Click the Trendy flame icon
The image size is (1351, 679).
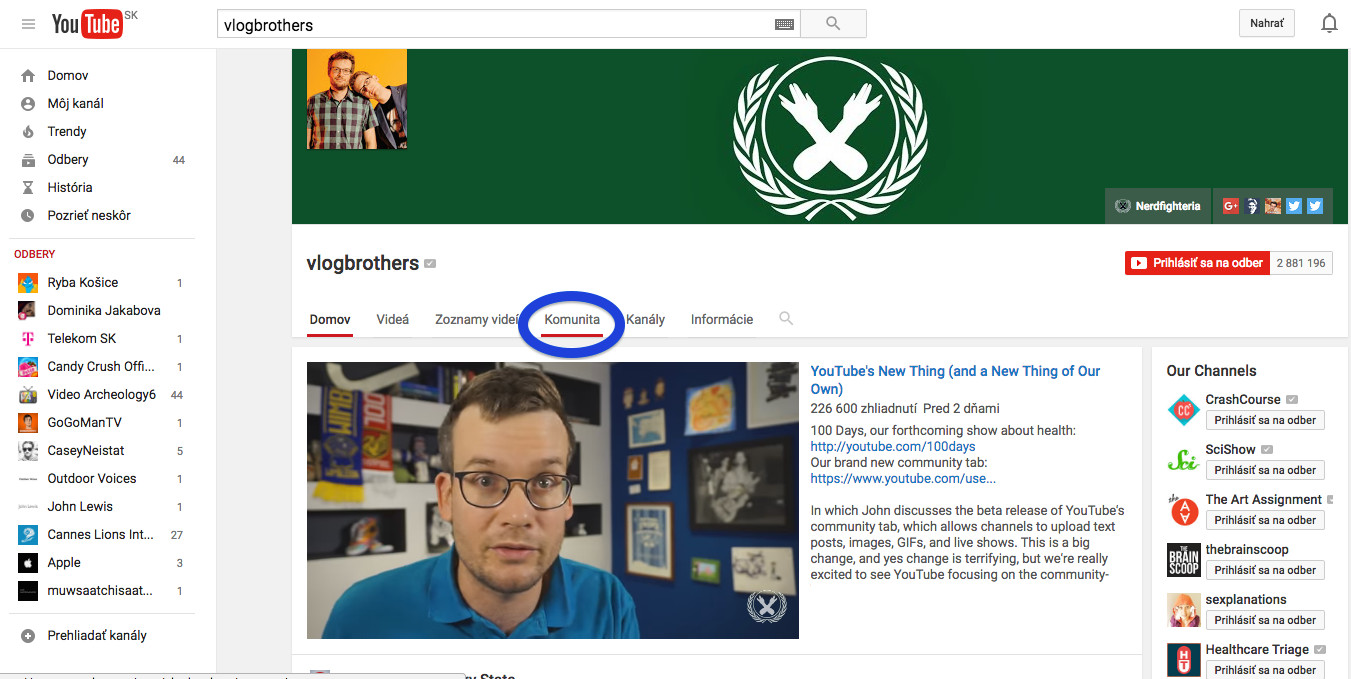click(28, 131)
